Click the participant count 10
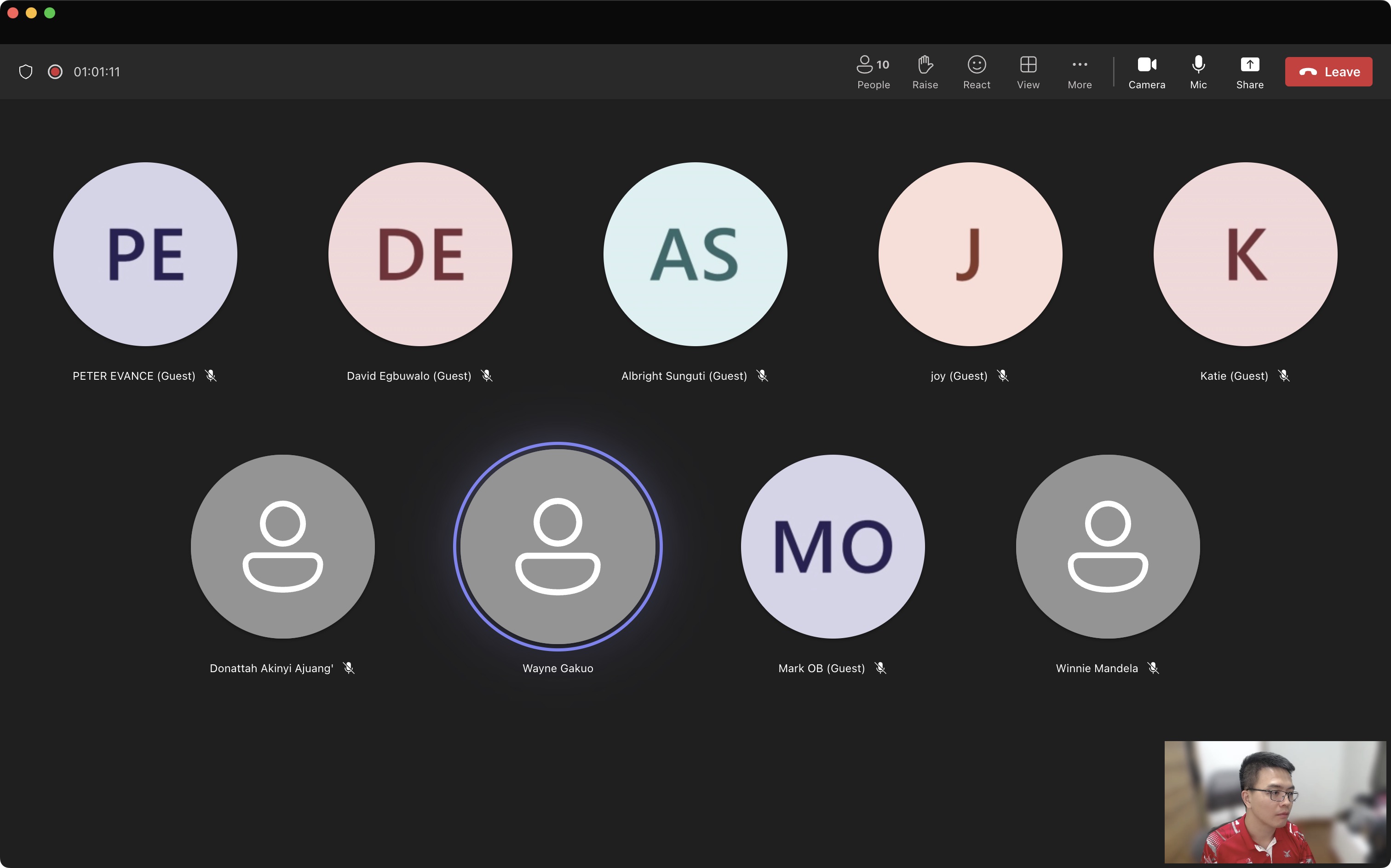Viewport: 1391px width, 868px height. pos(883,65)
